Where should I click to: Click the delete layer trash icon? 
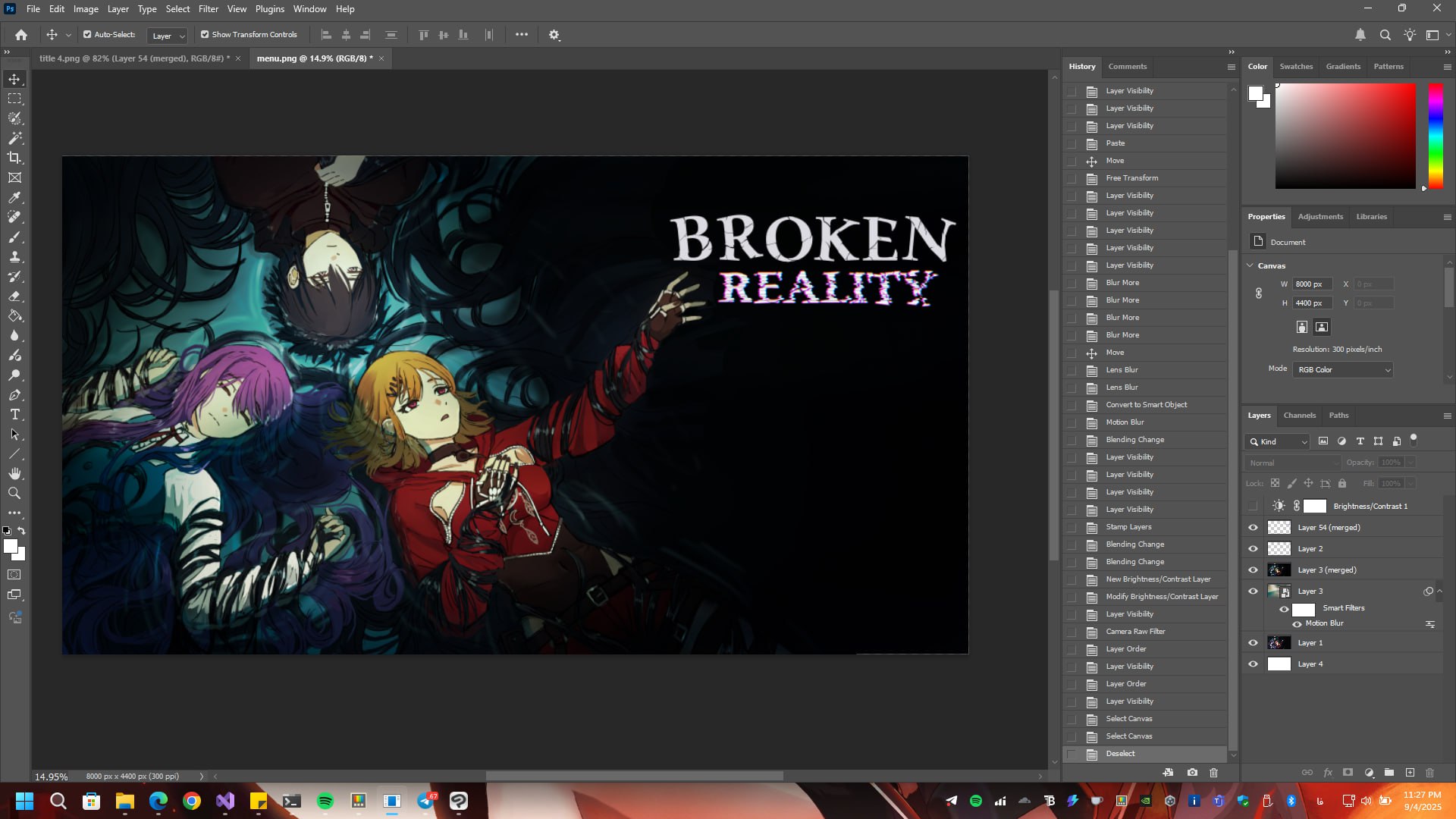1430,773
